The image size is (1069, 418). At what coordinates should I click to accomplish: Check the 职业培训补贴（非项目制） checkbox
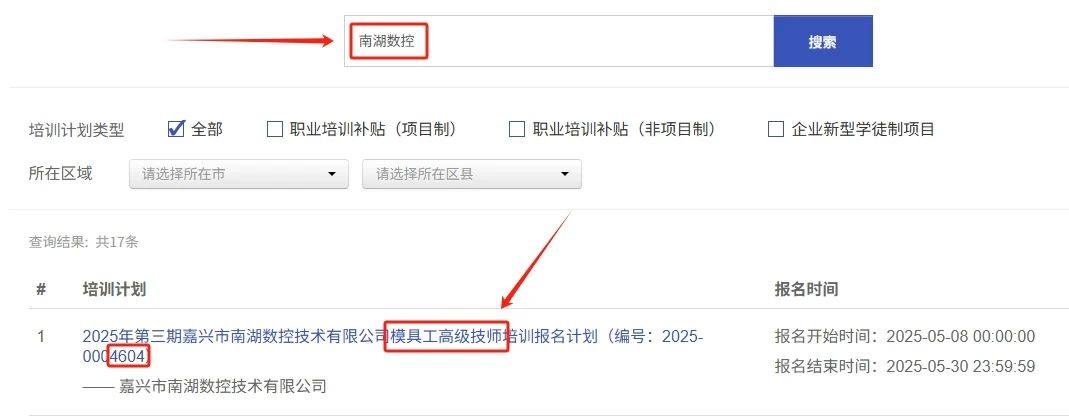tap(517, 129)
